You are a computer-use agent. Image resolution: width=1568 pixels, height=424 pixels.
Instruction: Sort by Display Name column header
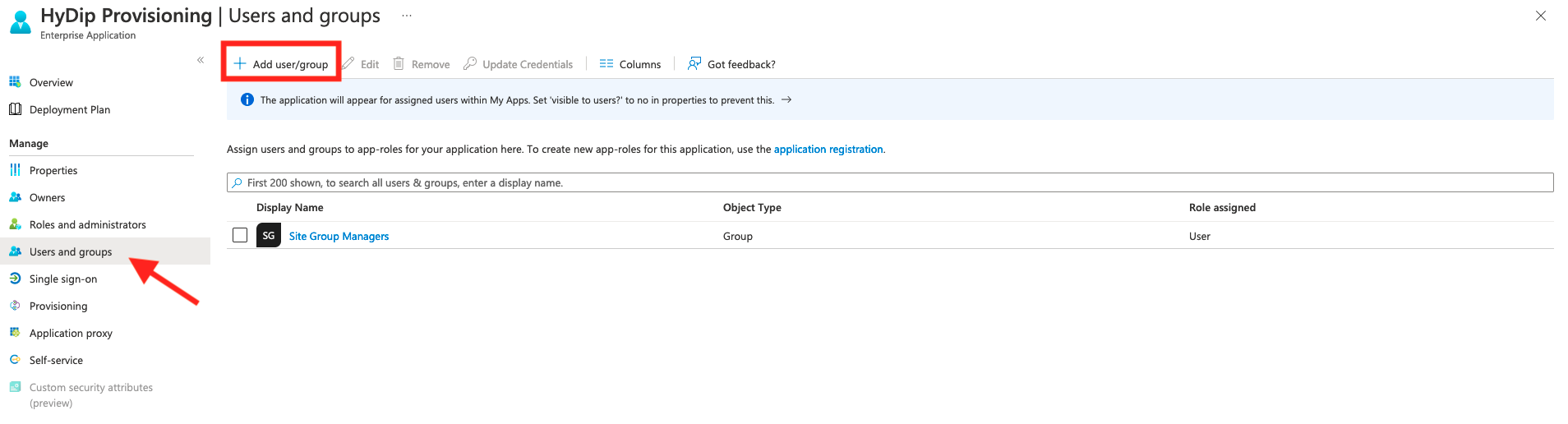click(x=290, y=207)
